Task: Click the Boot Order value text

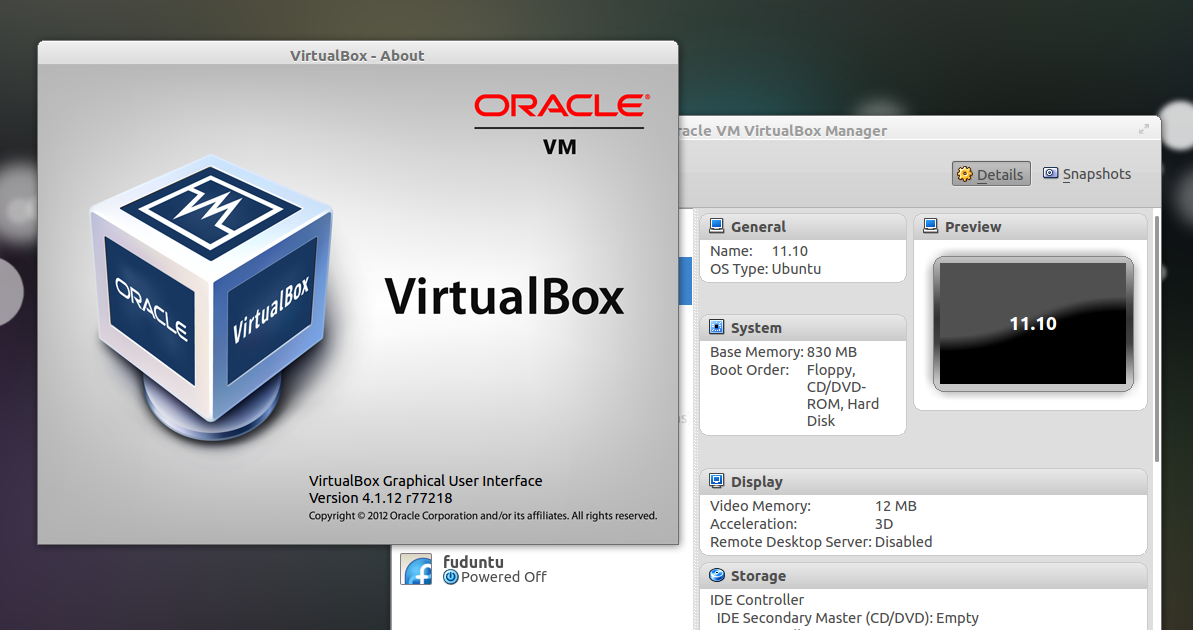Action: (843, 396)
